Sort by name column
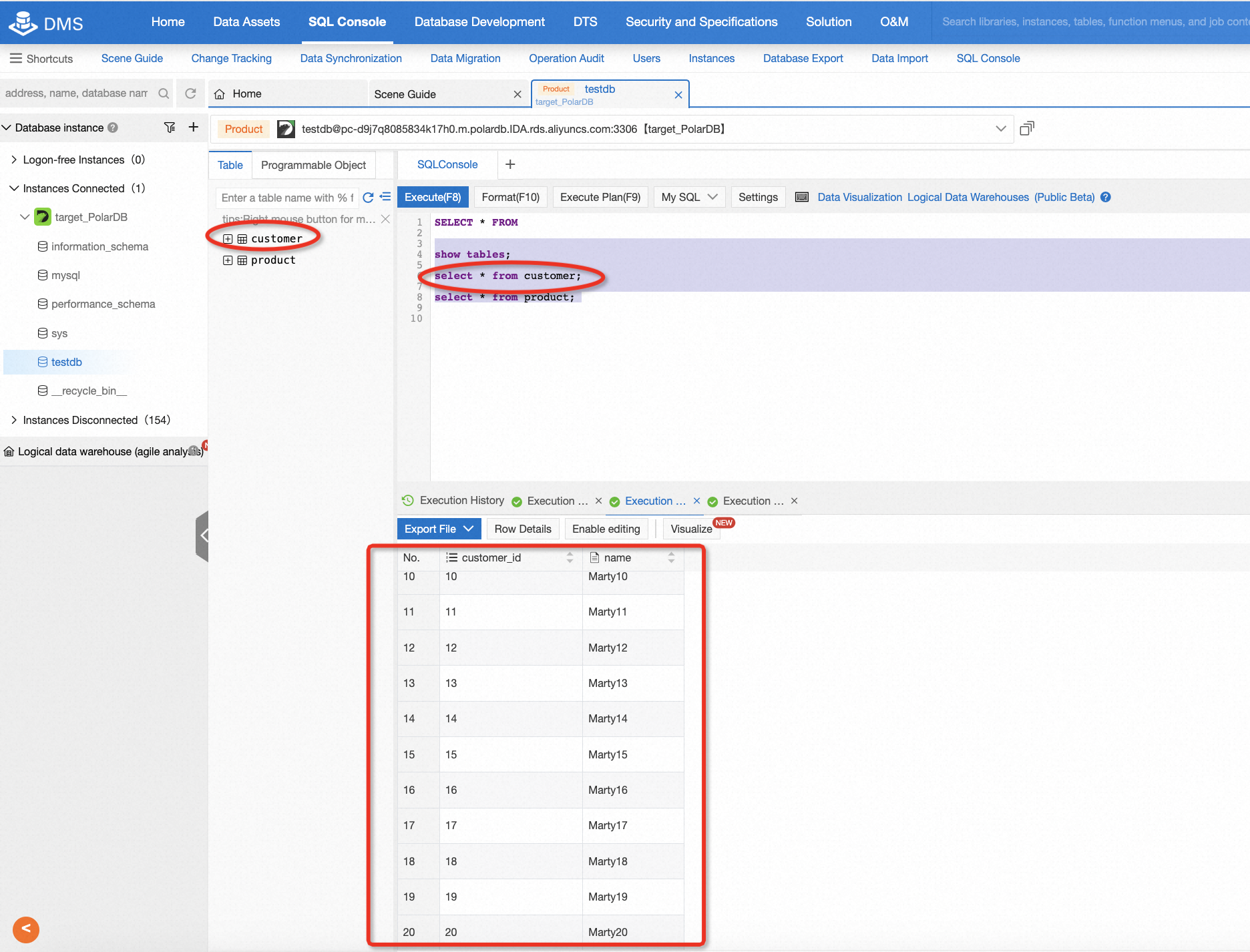 (x=671, y=557)
